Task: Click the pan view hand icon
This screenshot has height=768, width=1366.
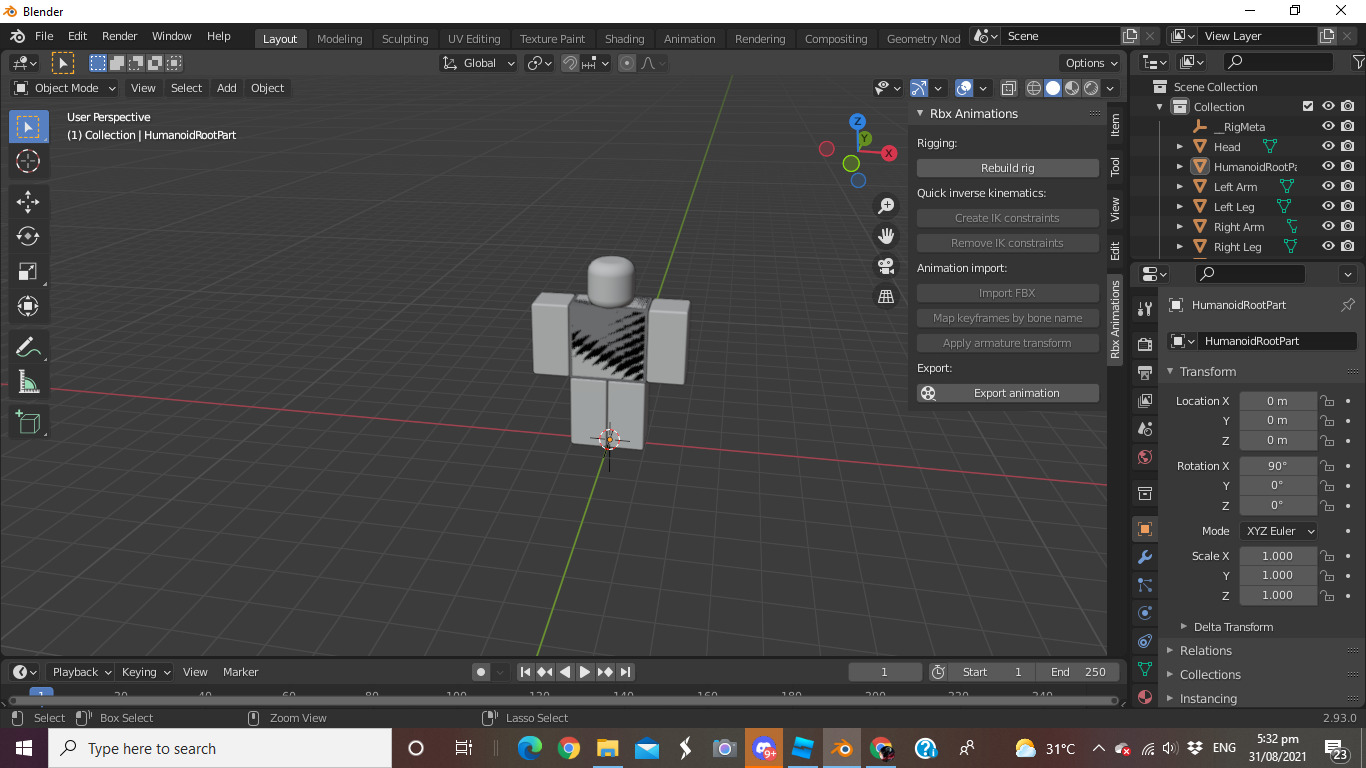Action: (x=885, y=236)
